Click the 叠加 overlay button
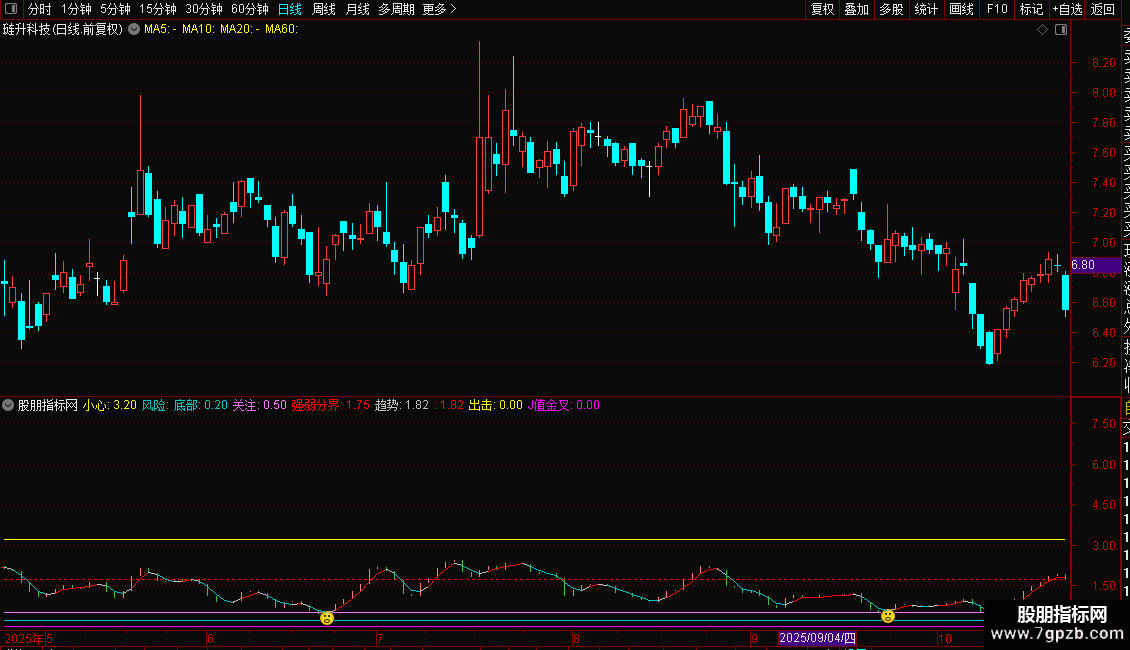The width and height of the screenshot is (1130, 650). tap(856, 9)
